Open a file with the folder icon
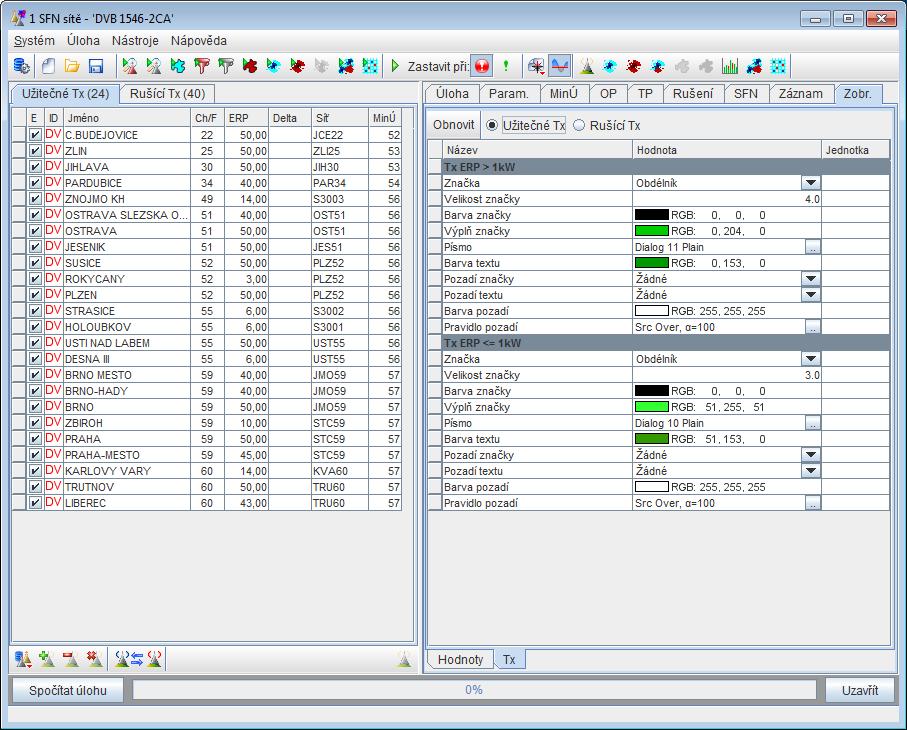The image size is (907, 730). coord(72,66)
